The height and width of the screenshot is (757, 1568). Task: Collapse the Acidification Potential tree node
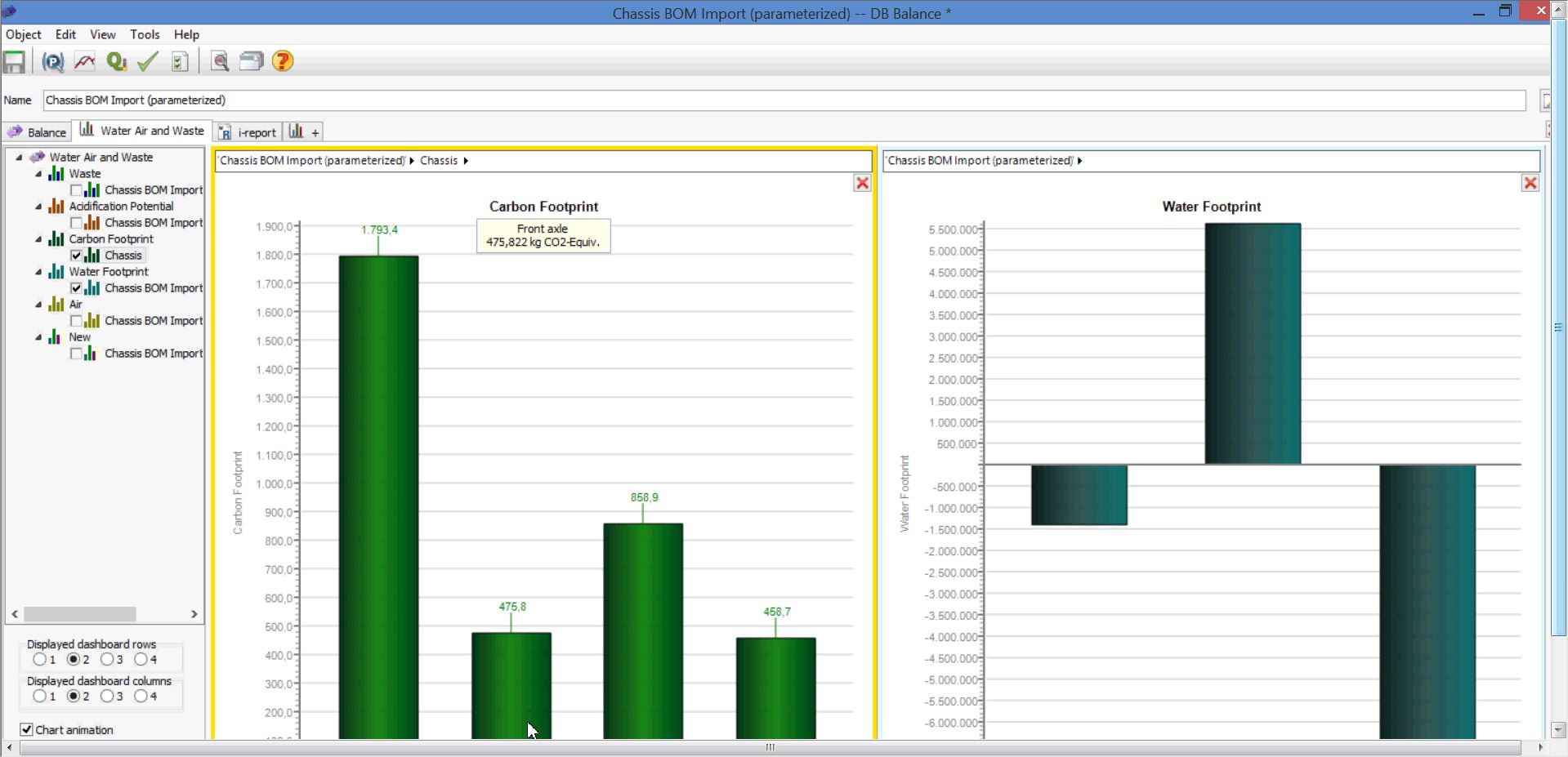(x=38, y=207)
